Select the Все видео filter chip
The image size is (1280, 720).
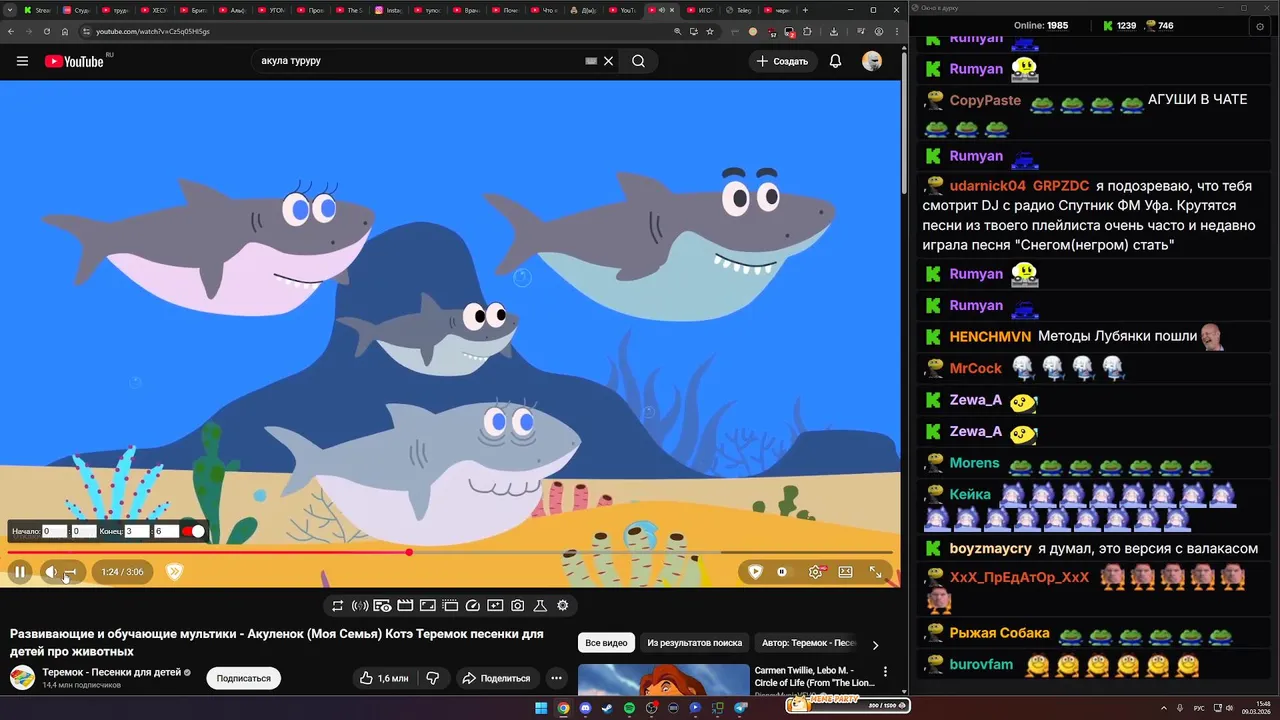(x=606, y=643)
